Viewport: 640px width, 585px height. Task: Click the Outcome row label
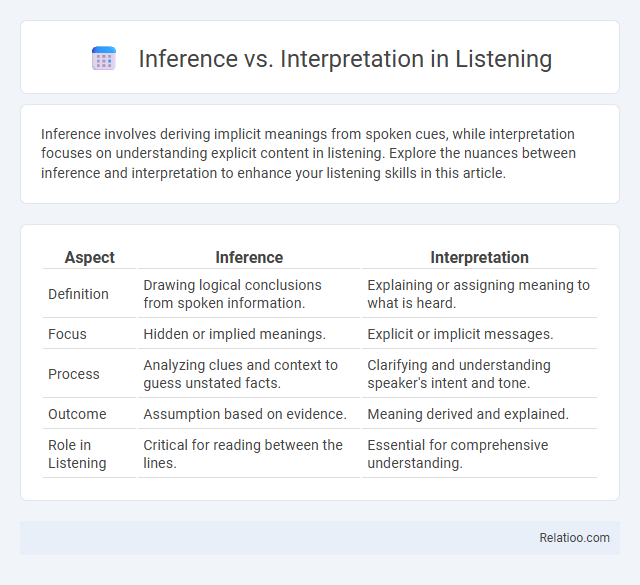click(x=77, y=414)
